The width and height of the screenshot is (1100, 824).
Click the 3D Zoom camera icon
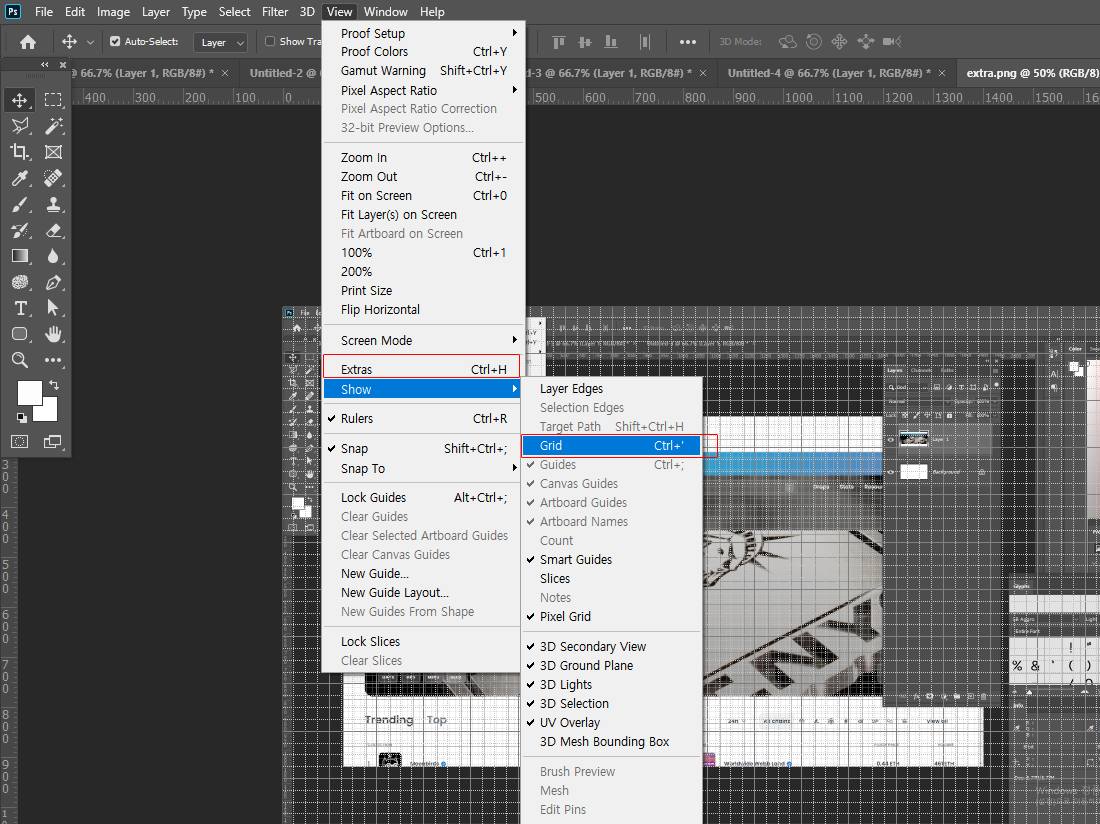coord(892,42)
